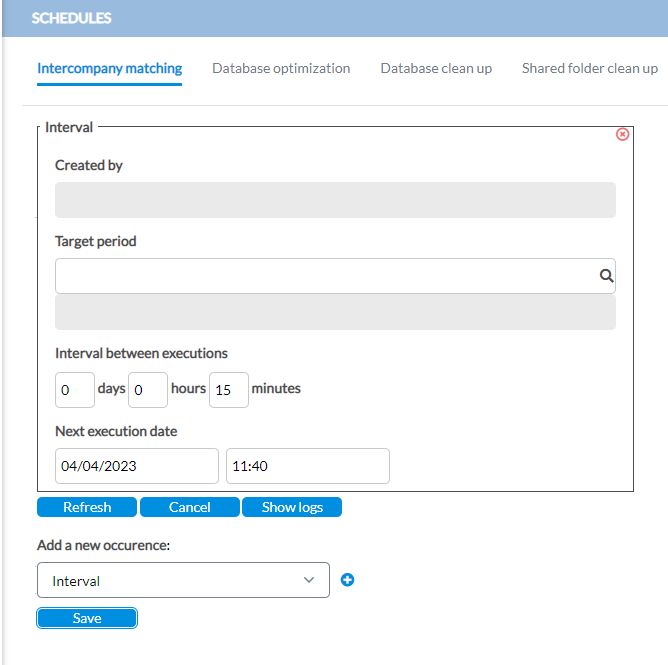Go to the Database clean up tab
The height and width of the screenshot is (665, 668).
(436, 69)
